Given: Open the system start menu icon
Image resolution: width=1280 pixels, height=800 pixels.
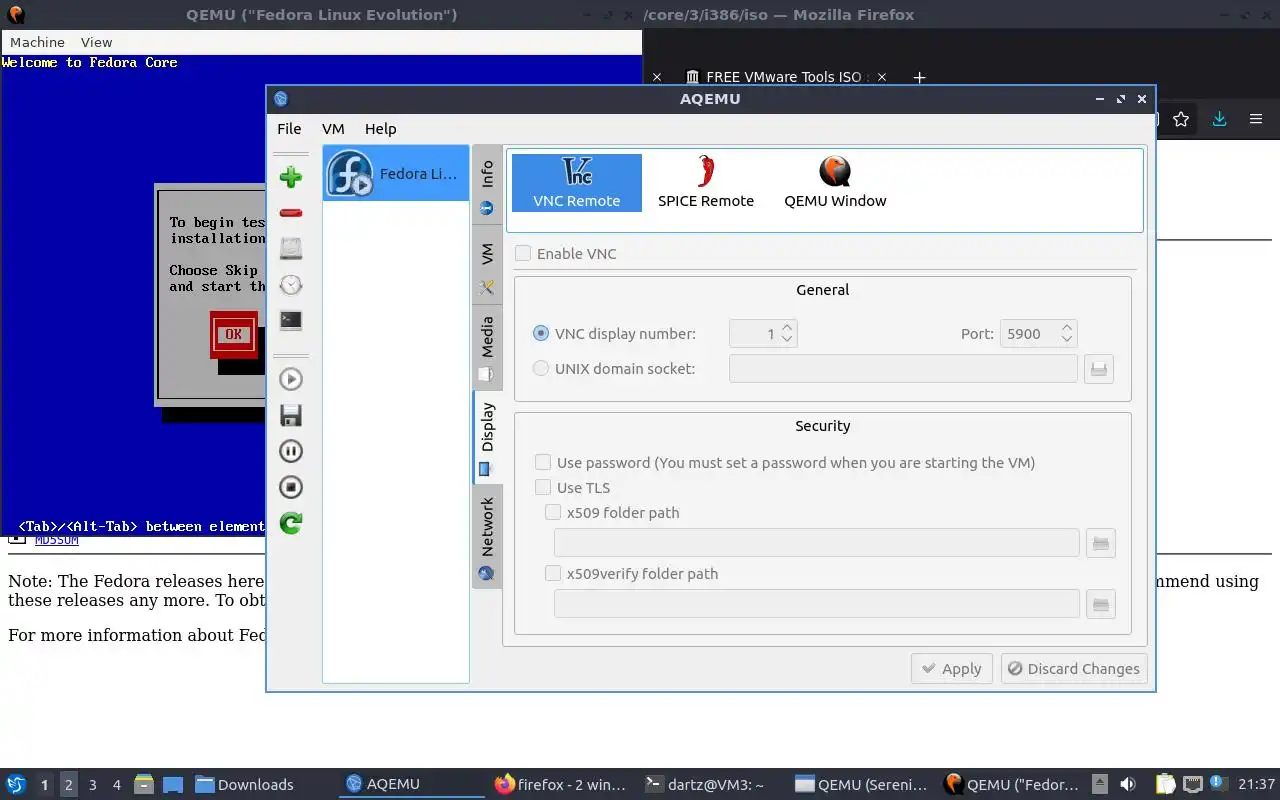Looking at the screenshot, I should click(x=16, y=784).
